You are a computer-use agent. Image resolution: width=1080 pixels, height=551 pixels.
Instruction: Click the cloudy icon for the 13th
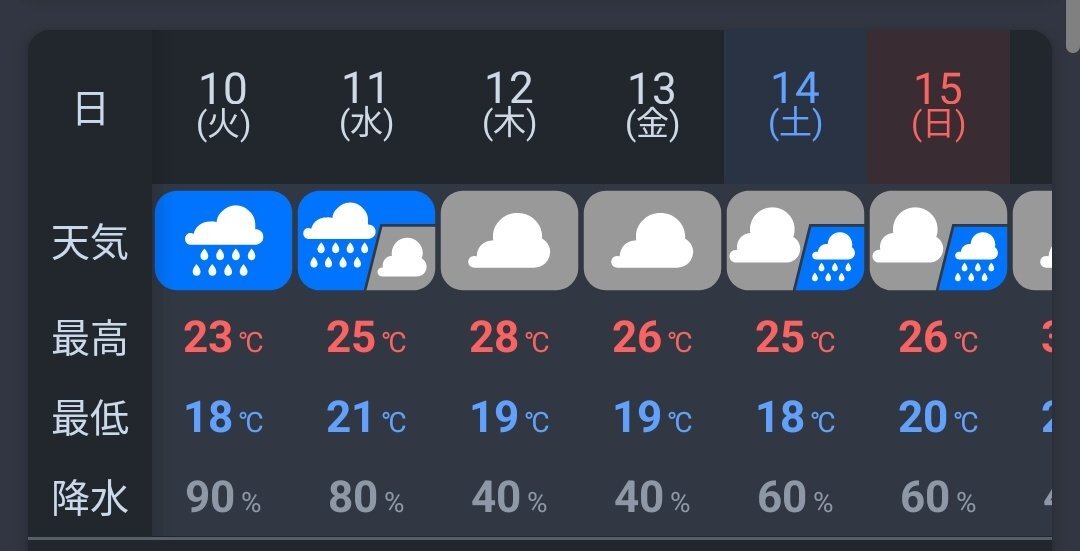[652, 240]
